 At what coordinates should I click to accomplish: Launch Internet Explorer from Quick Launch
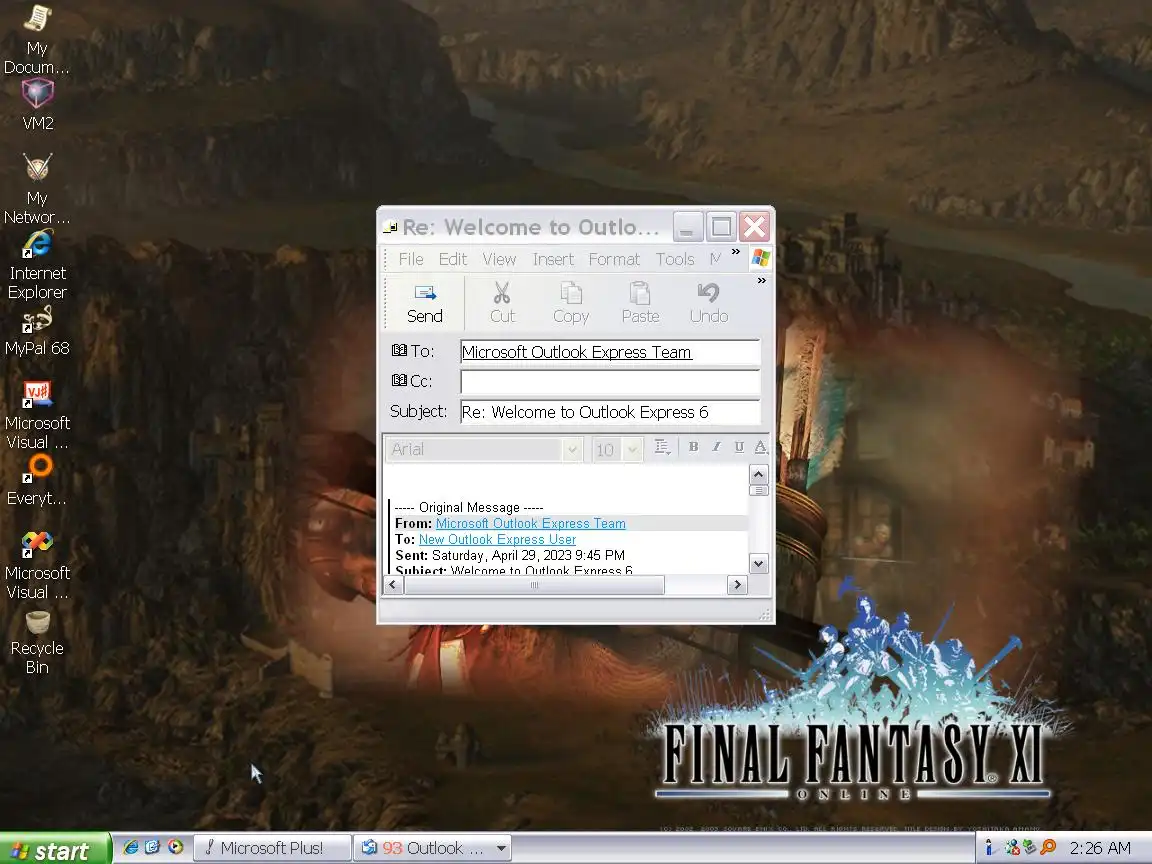131,848
